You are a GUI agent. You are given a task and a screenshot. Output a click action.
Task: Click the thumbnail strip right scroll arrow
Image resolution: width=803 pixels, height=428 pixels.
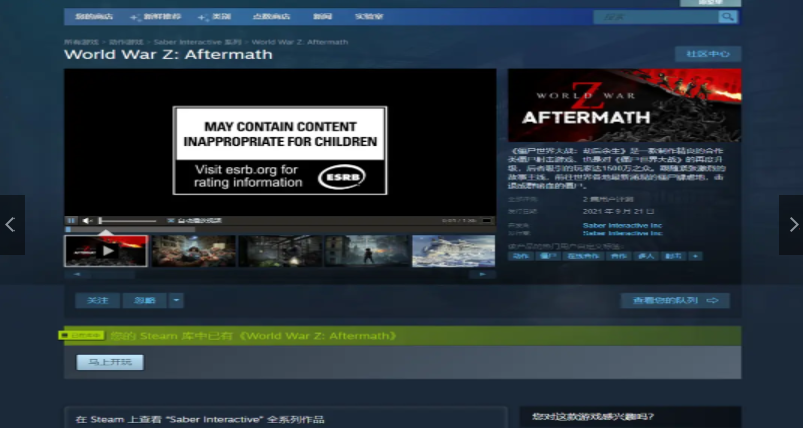tap(482, 274)
